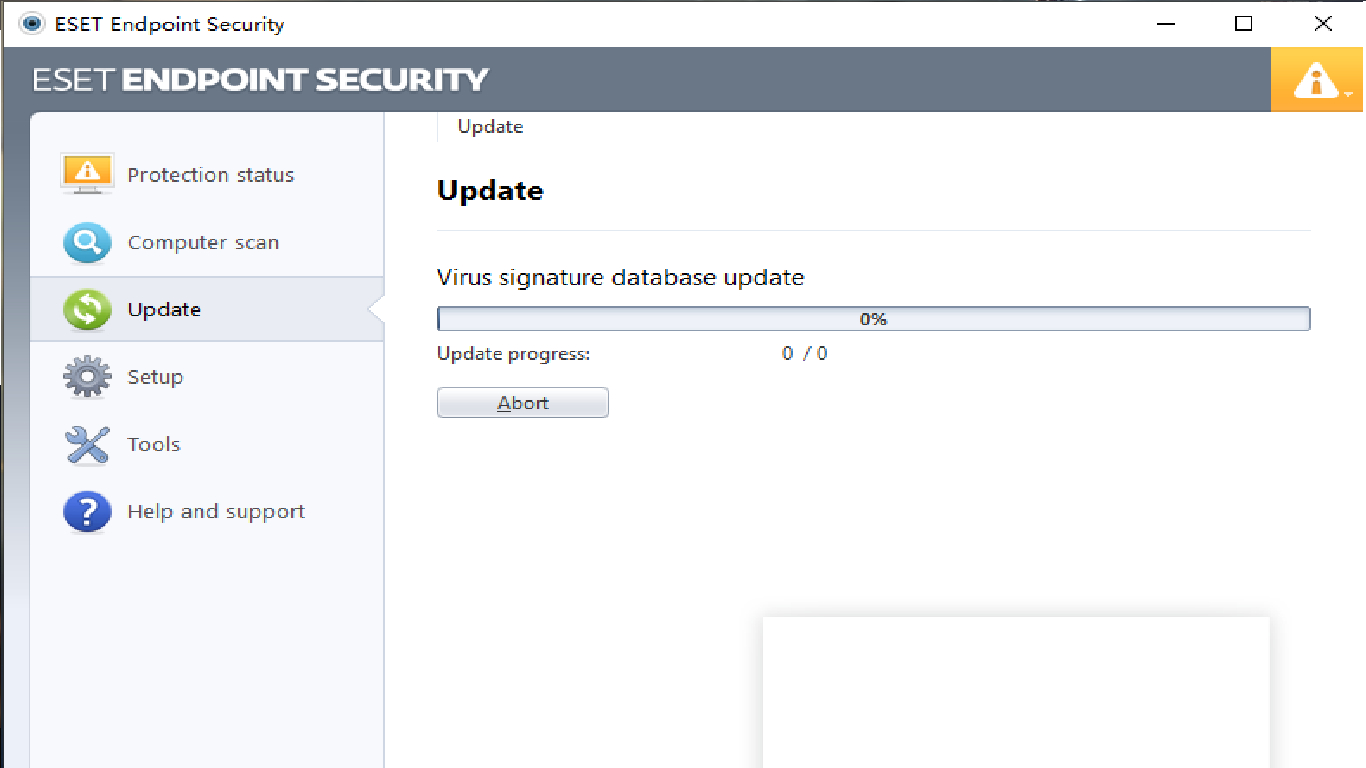Click the blue Help question mark icon
Image resolution: width=1366 pixels, height=768 pixels.
pos(87,511)
